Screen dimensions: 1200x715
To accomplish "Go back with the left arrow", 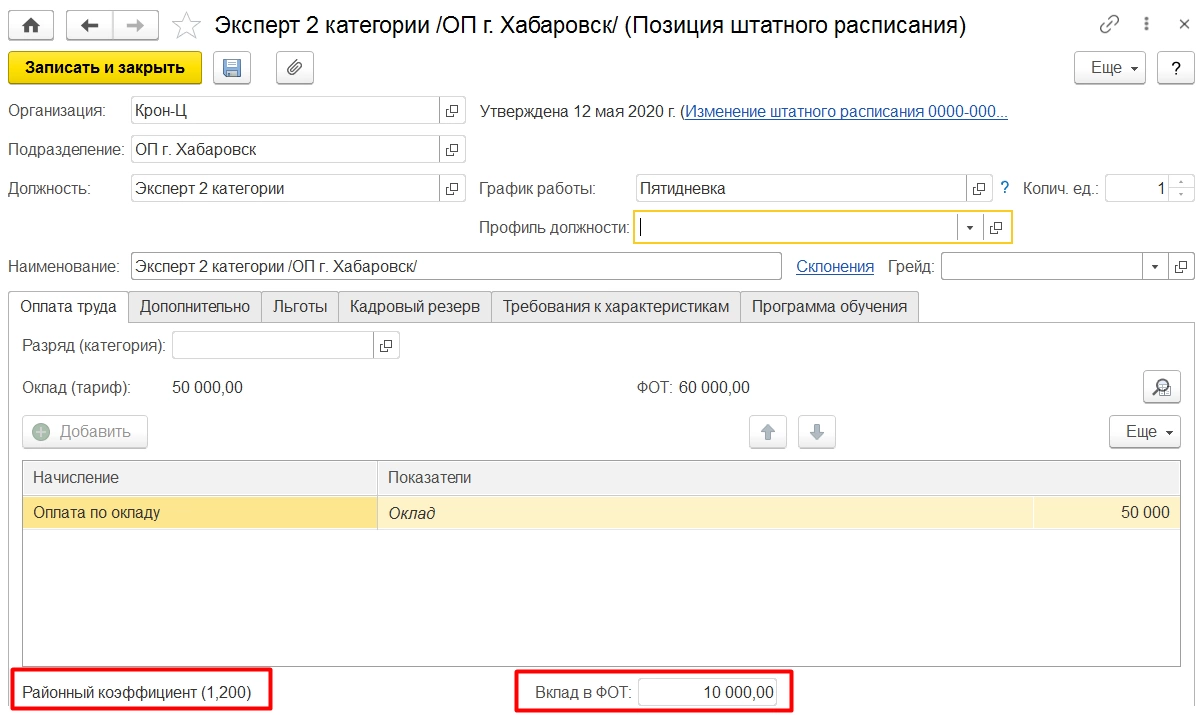I will (90, 25).
